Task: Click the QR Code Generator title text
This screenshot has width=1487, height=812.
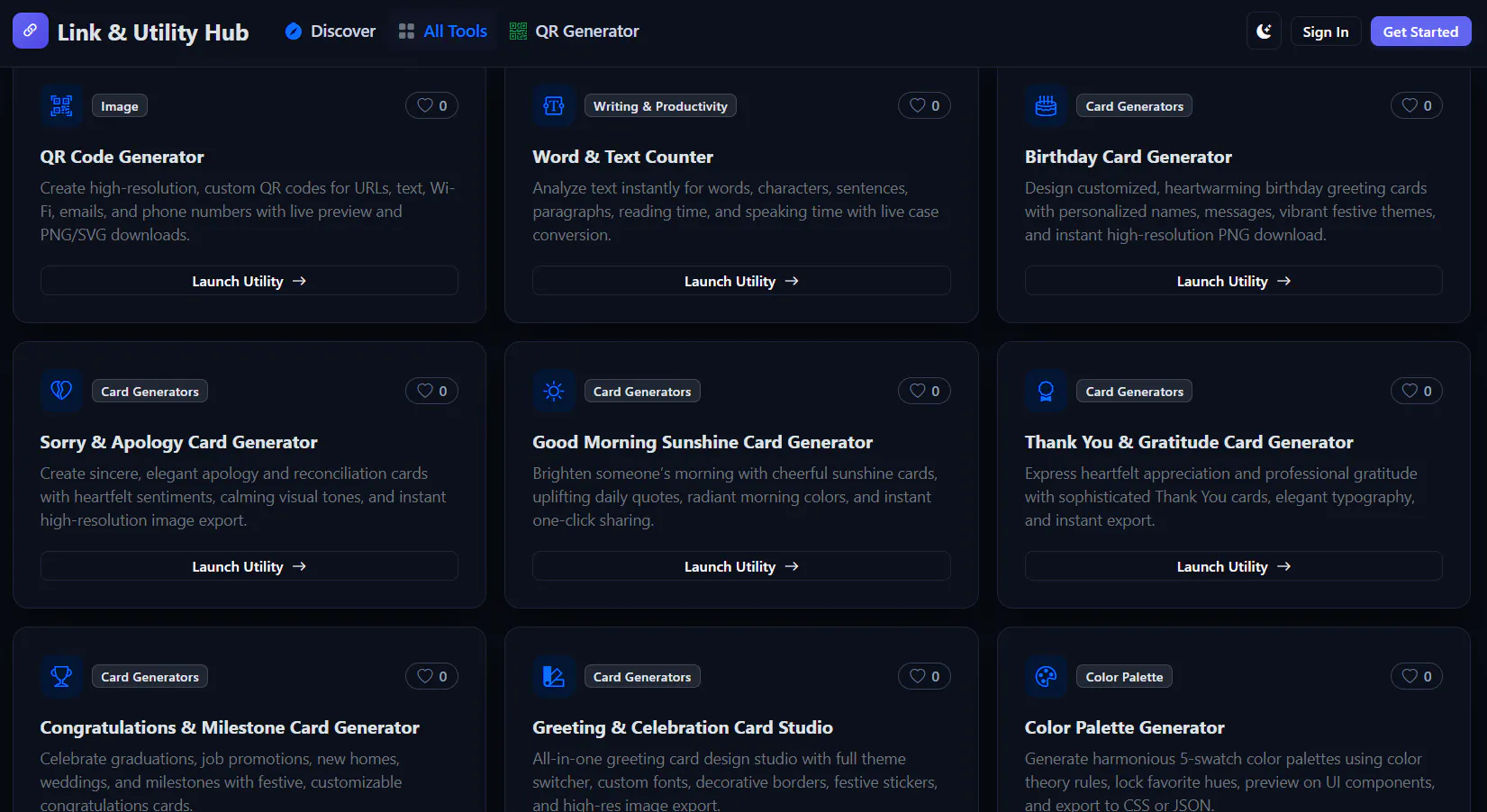Action: (x=122, y=157)
